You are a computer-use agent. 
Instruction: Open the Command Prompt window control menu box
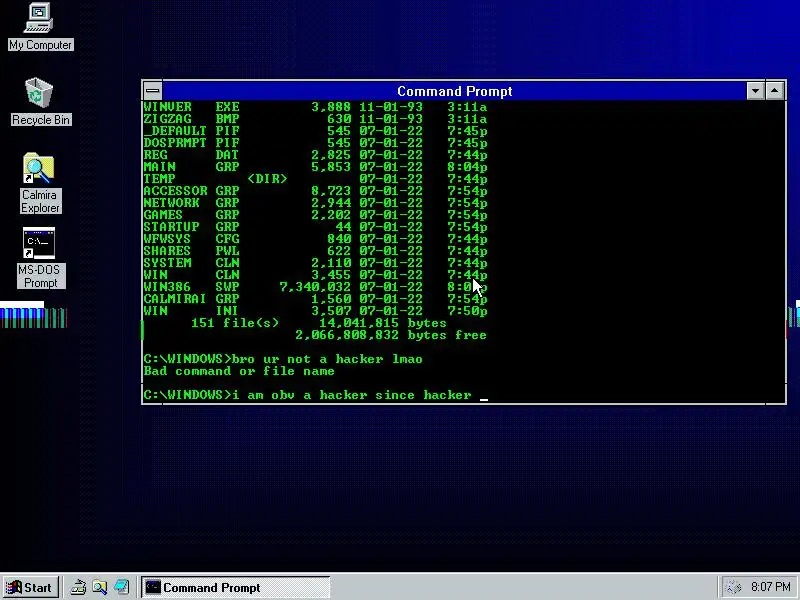tap(153, 91)
